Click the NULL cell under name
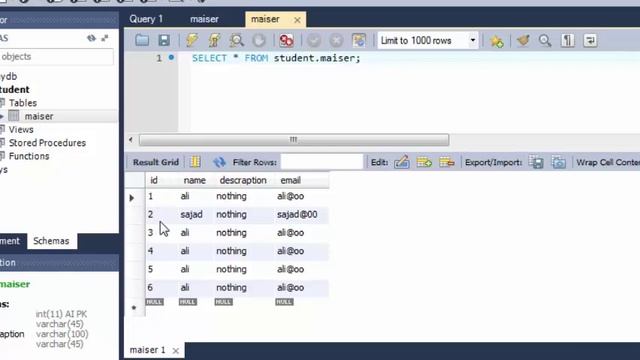The width and height of the screenshot is (640, 360). [188, 302]
